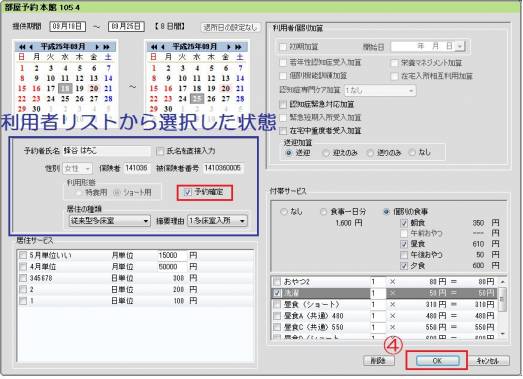The width and height of the screenshot is (523, 379).
Task: Click the 被保険者番号 field
Action: tap(223, 168)
